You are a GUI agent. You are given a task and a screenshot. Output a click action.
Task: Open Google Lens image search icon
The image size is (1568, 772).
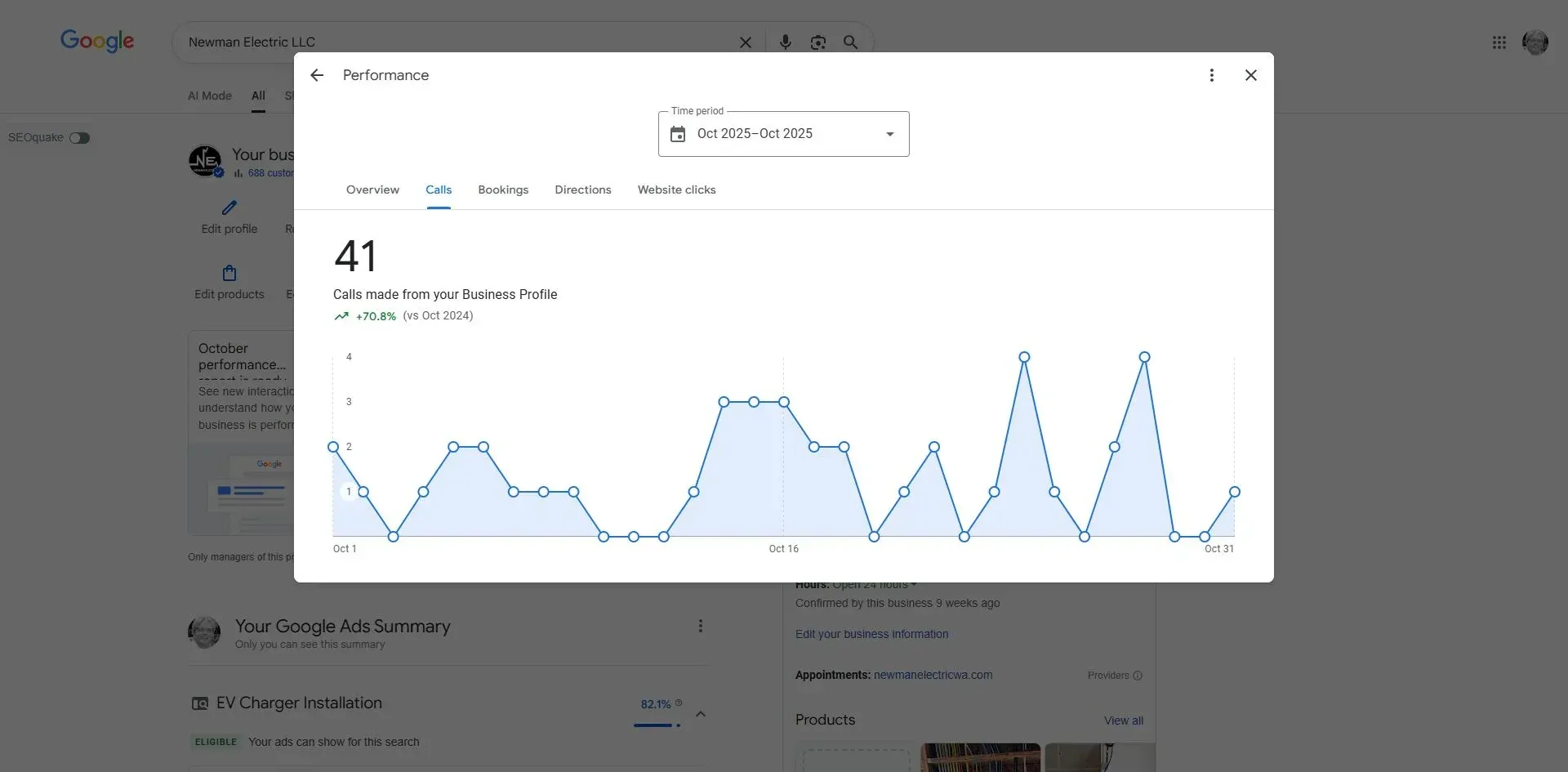(x=818, y=42)
